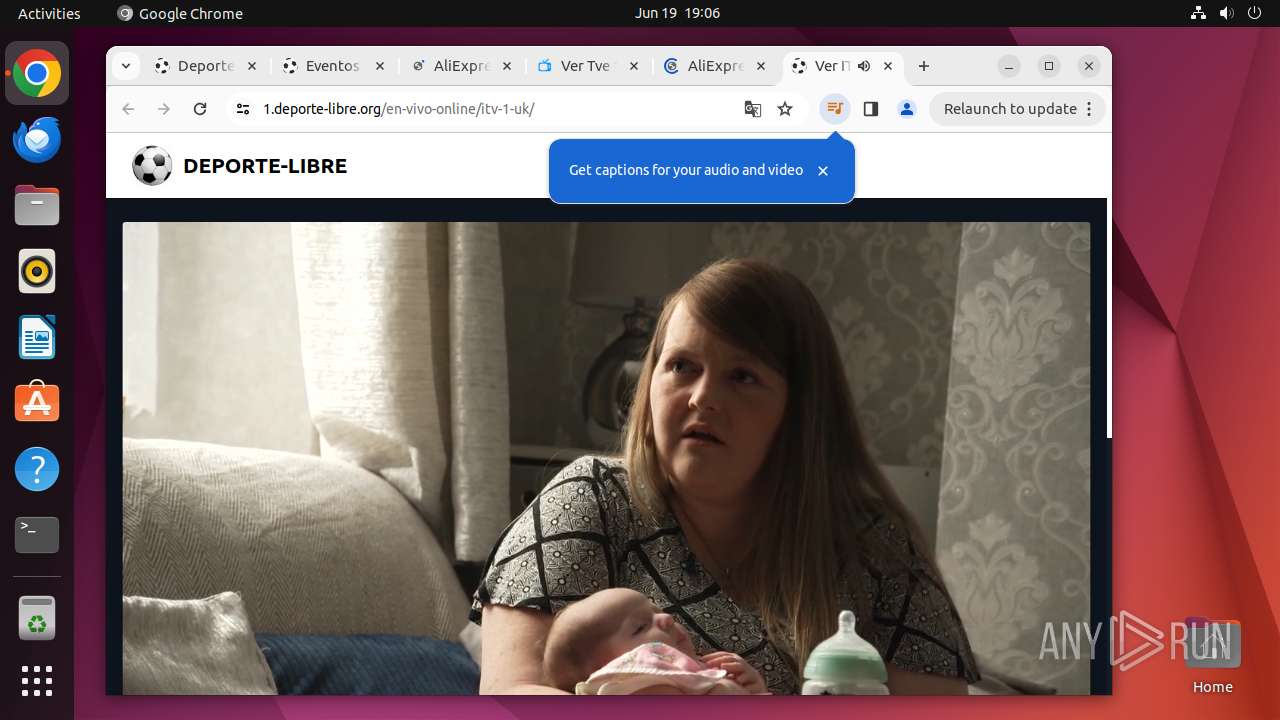Launch LibreOffice Writer from dock

pyautogui.click(x=37, y=337)
